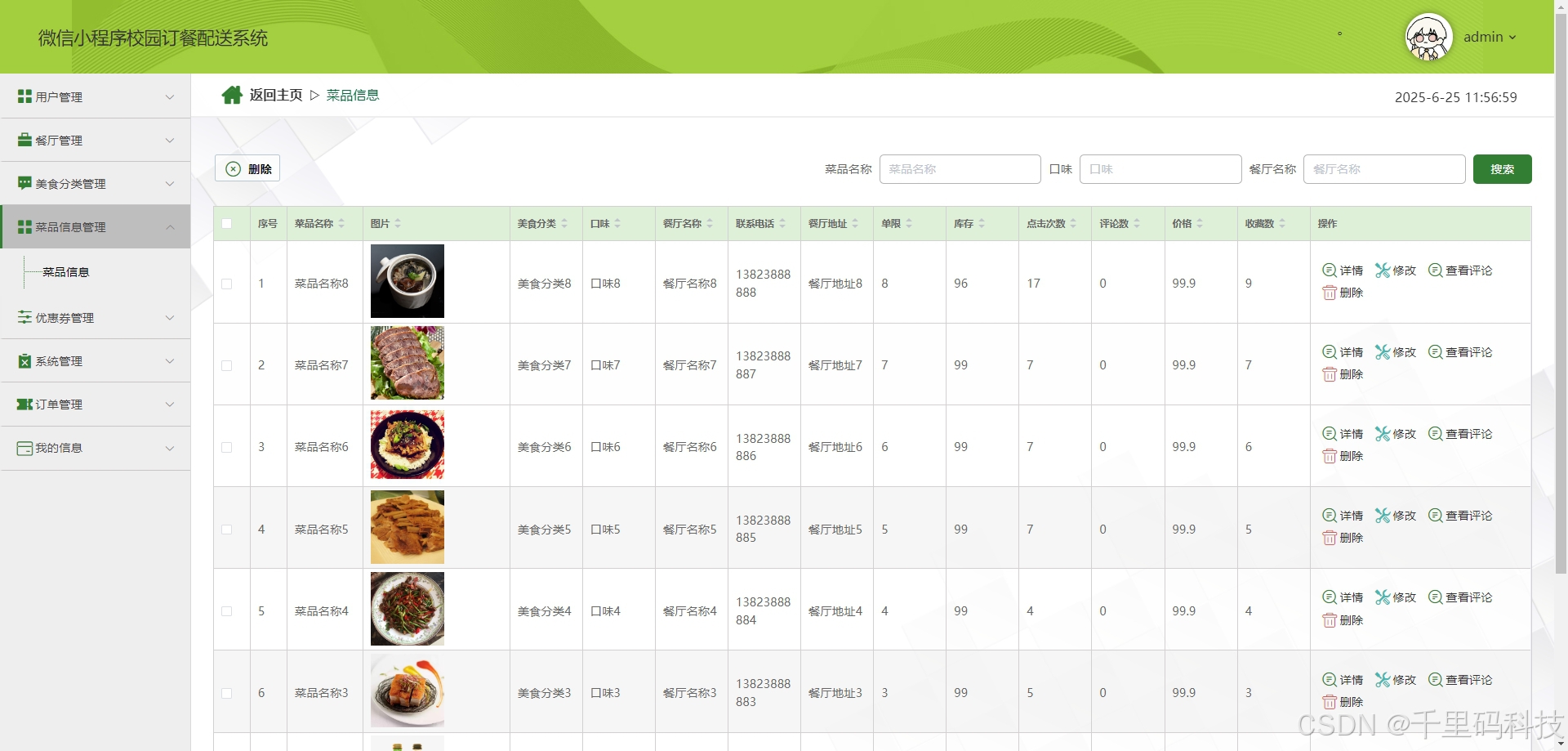Screen dimensions: 1568x751
Task: Sort by 价格 column header
Action: (1187, 223)
